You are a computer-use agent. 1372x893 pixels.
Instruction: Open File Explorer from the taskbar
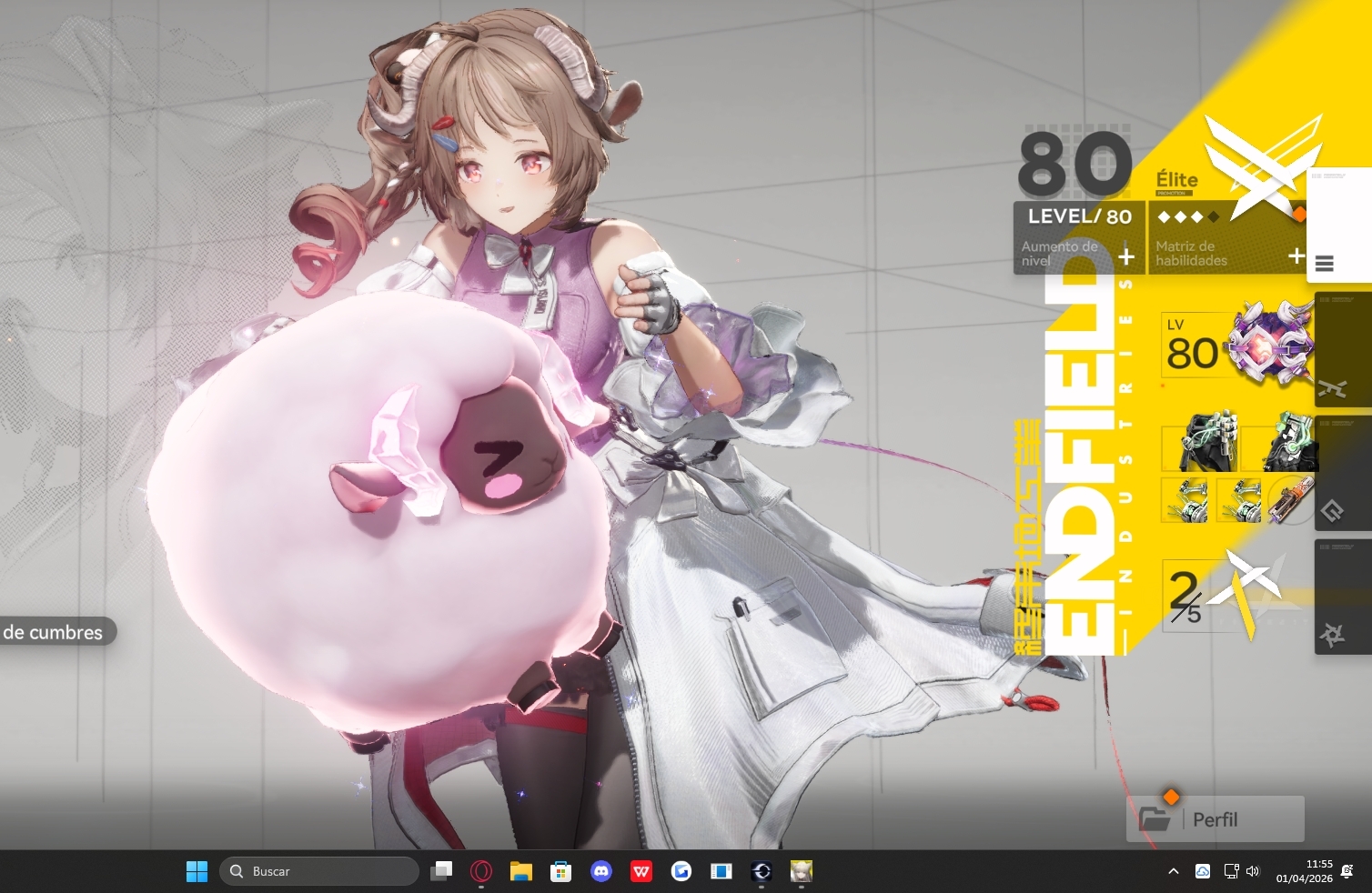click(x=521, y=871)
